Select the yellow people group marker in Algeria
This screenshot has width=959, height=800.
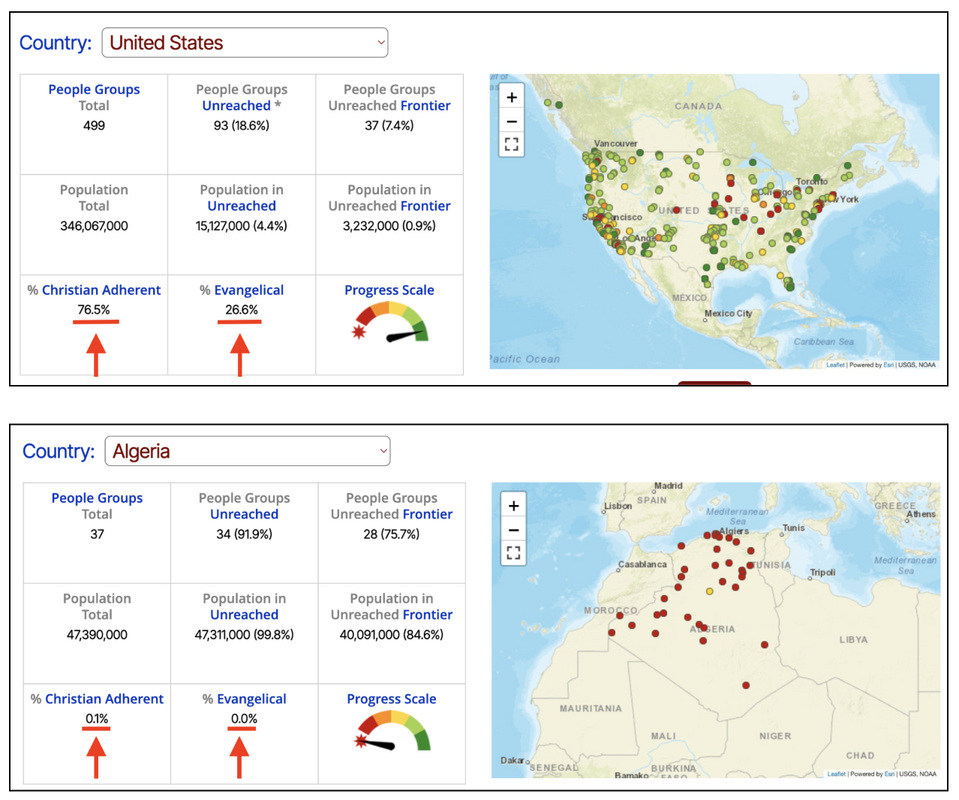click(x=709, y=591)
